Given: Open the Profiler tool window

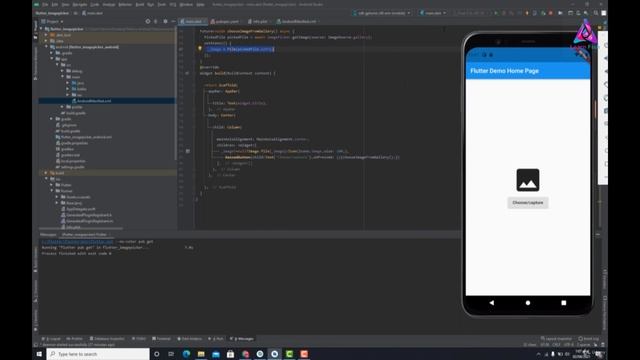Looking at the screenshot, I should point(75,339).
